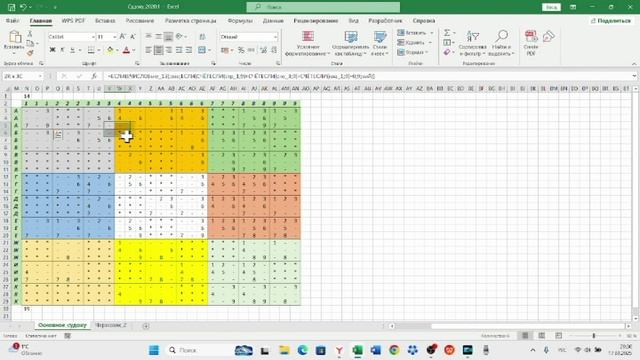Viewport: 640px width, 360px height.
Task: Open the Delete cells dropdown
Action: [413, 42]
